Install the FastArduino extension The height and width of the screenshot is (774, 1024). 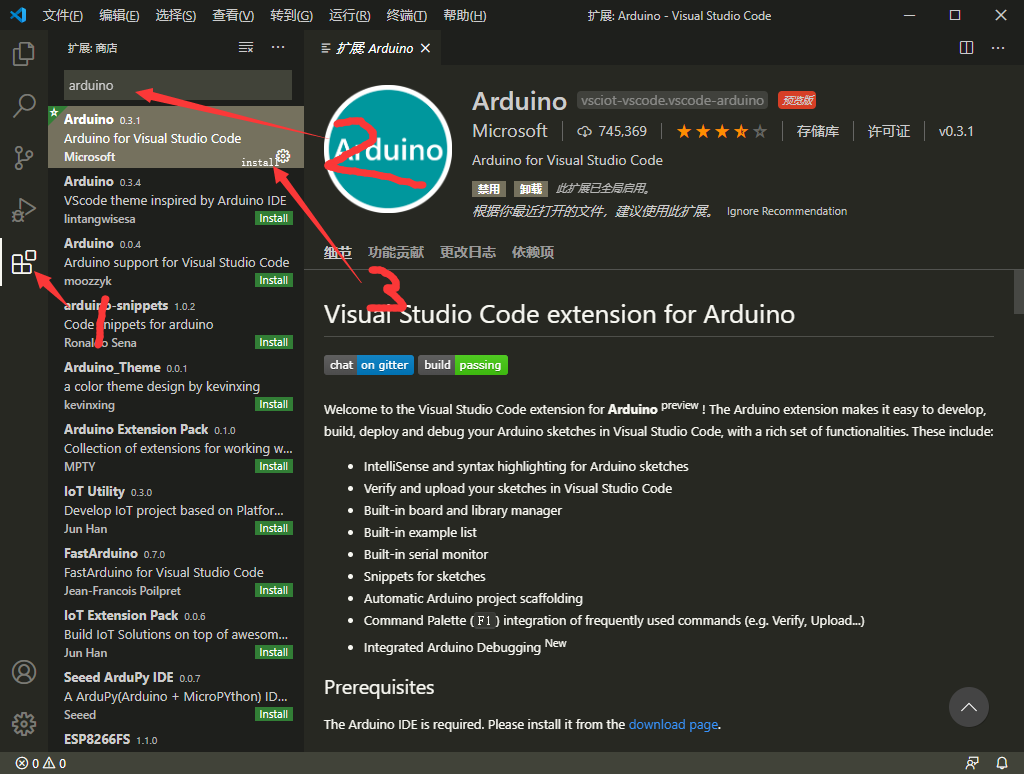pos(273,590)
